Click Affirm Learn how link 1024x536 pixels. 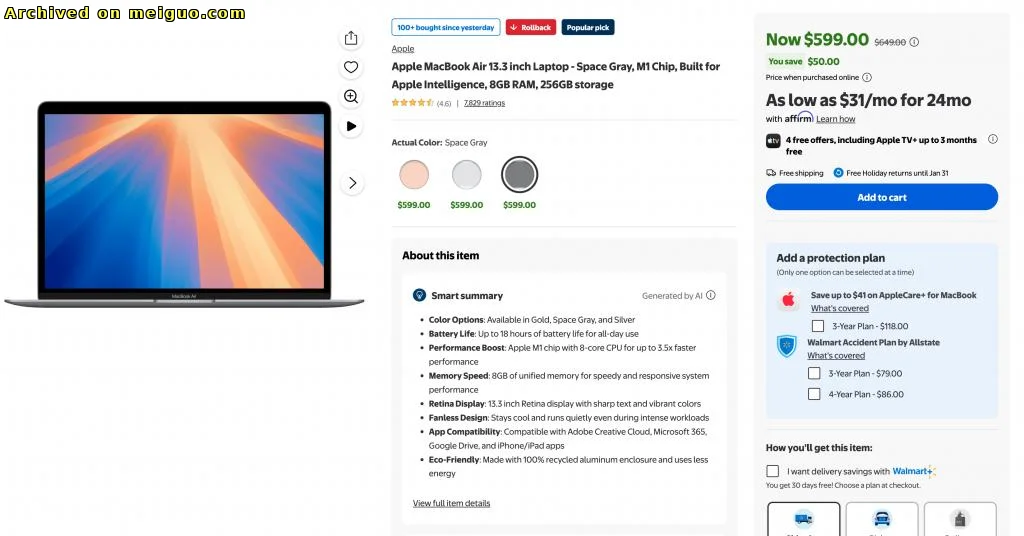point(835,119)
